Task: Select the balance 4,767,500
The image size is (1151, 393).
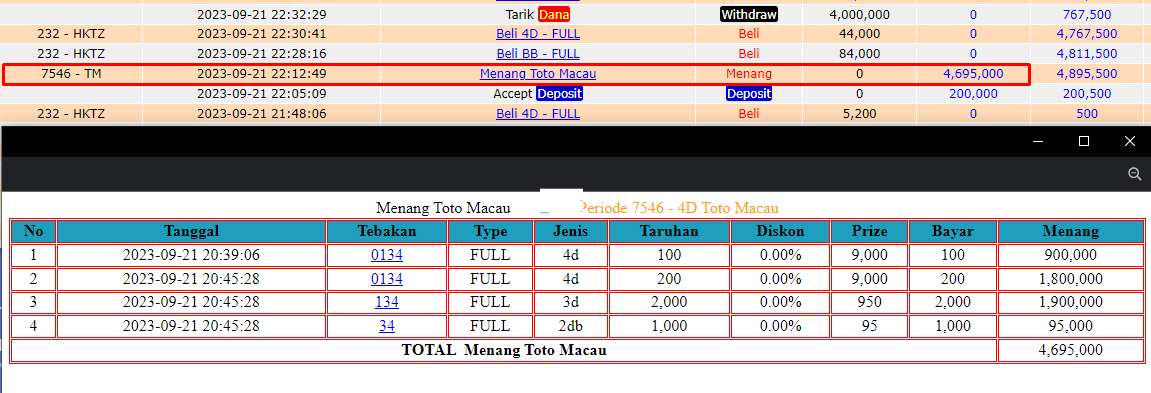Action: (x=1087, y=34)
